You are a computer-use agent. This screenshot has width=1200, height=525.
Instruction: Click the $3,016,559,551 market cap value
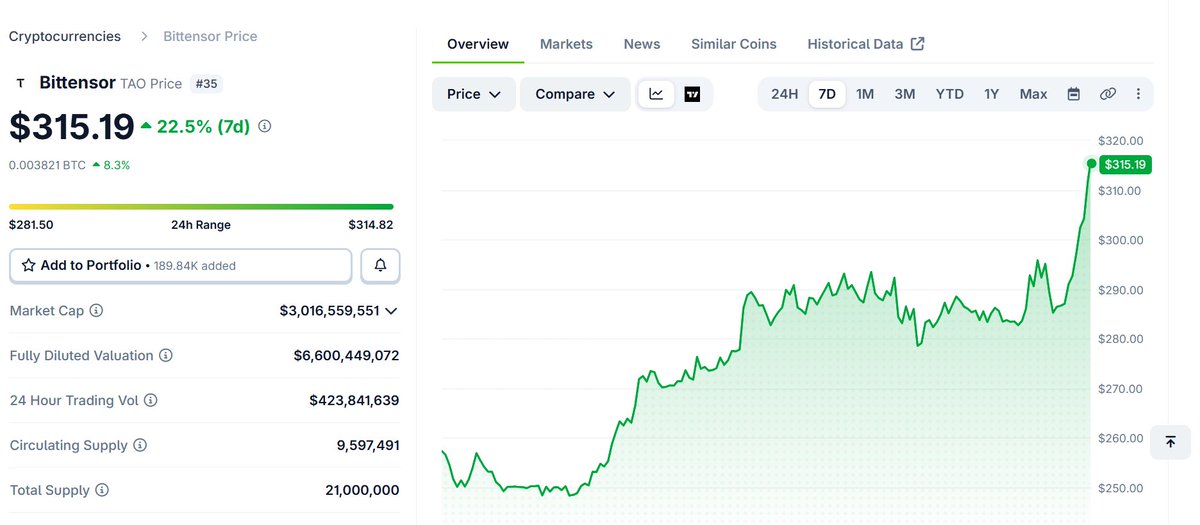[x=329, y=311]
